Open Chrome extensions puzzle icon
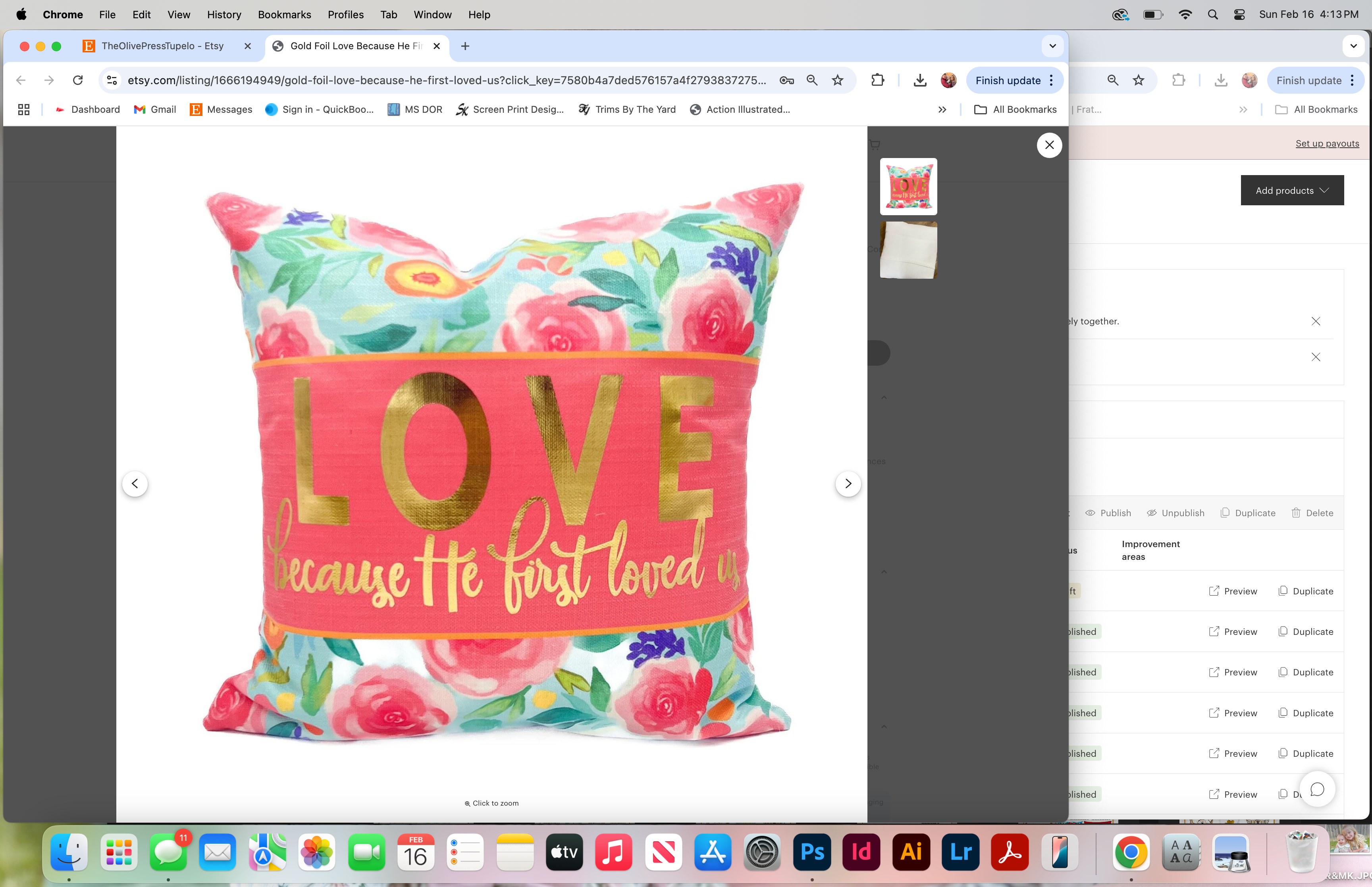Screen dimensions: 1372x887 (877, 80)
